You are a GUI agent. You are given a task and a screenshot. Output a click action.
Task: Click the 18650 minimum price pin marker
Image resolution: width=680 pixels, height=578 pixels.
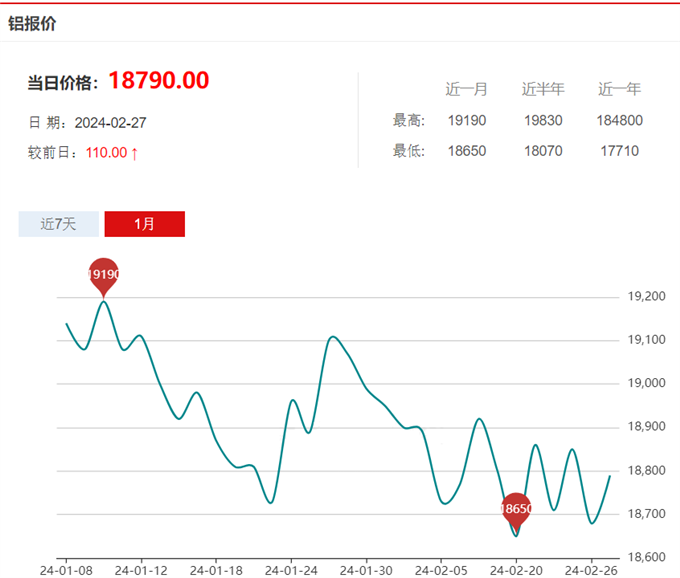click(x=516, y=510)
